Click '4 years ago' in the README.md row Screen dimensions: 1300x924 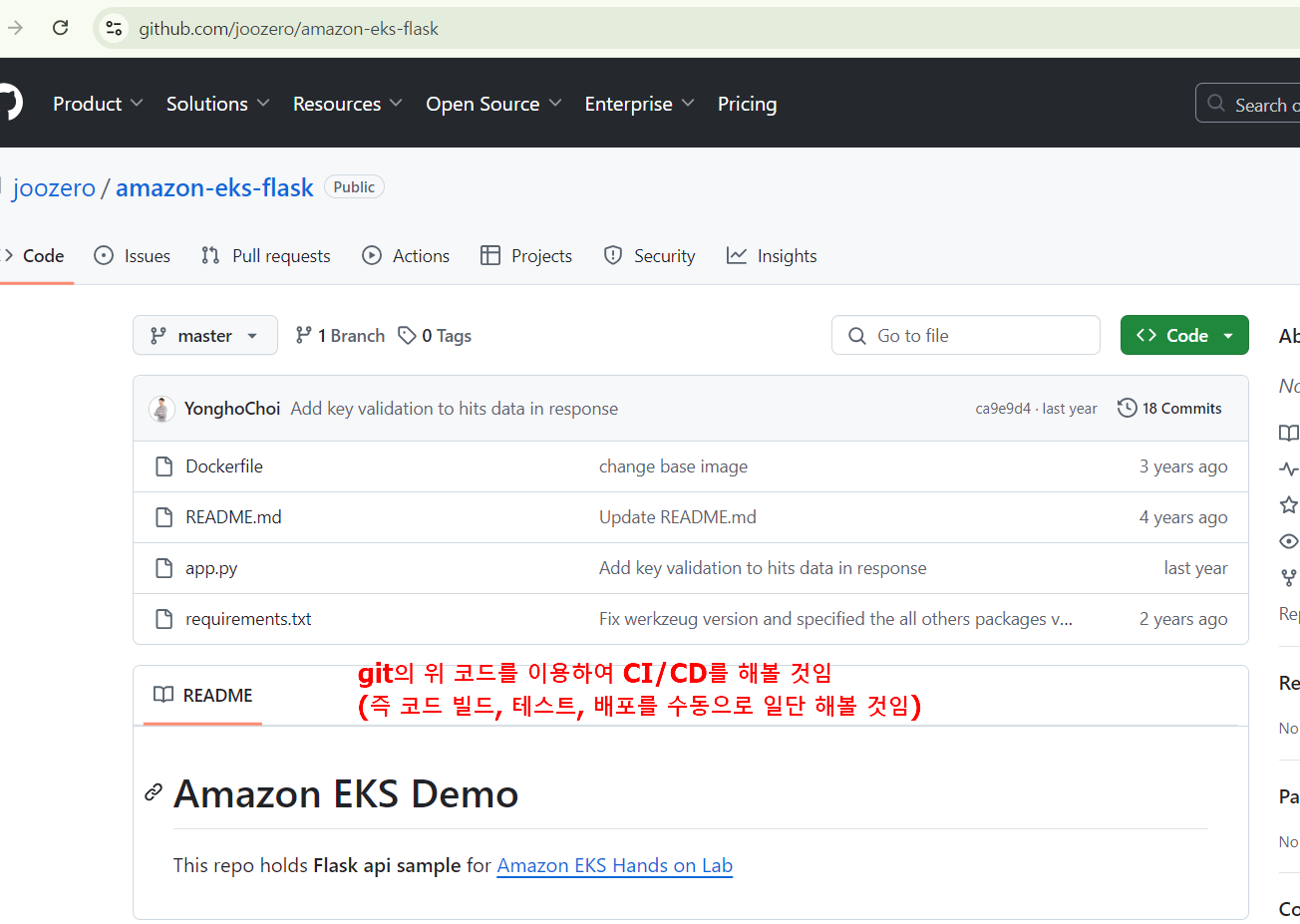coord(1183,517)
